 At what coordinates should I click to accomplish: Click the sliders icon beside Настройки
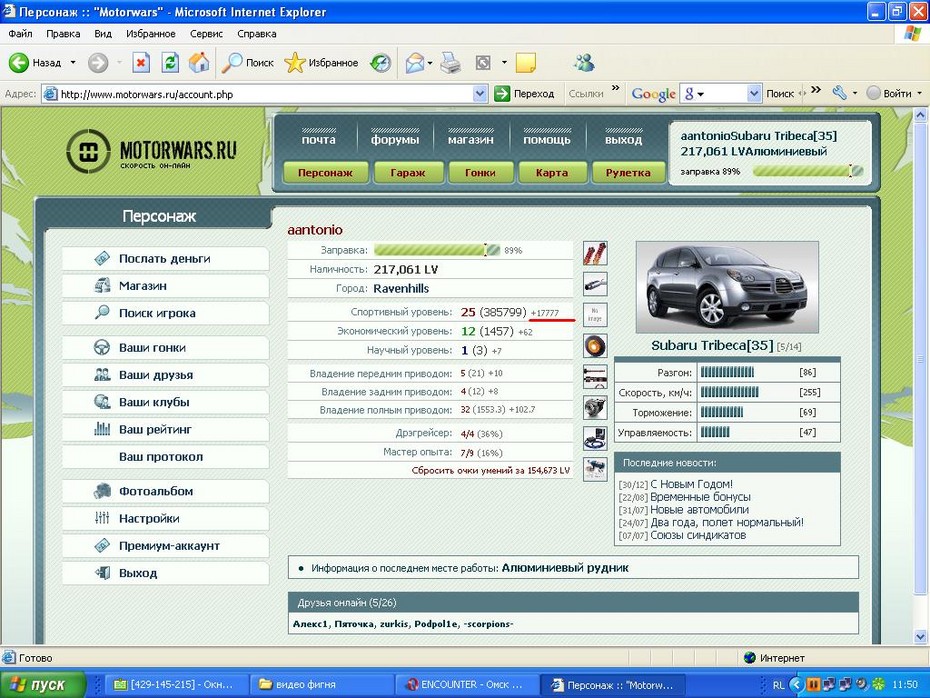[x=102, y=518]
